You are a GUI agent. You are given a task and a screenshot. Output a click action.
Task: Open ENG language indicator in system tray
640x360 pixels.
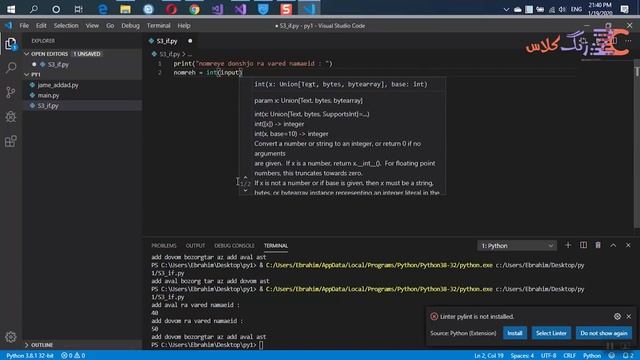coord(576,9)
